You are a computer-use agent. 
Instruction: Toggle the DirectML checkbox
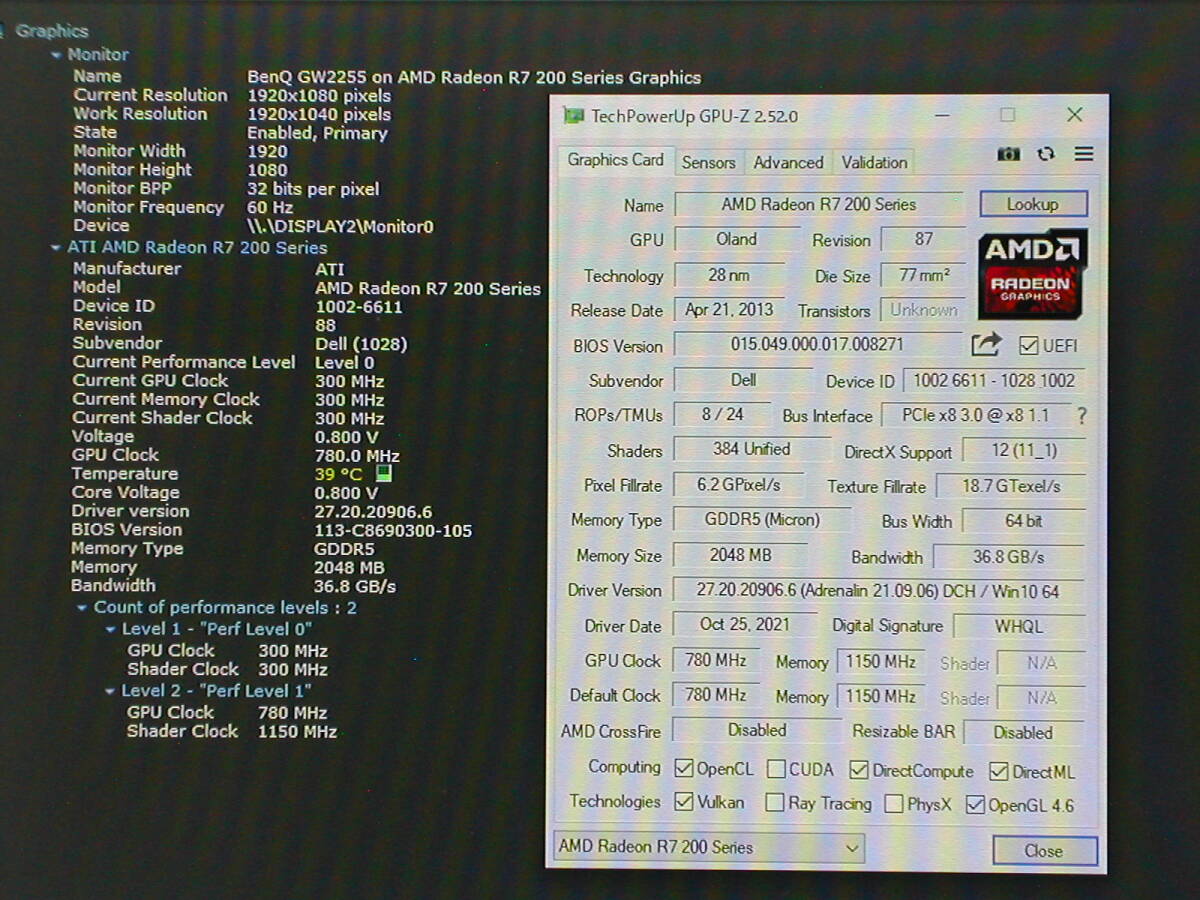[x=998, y=771]
